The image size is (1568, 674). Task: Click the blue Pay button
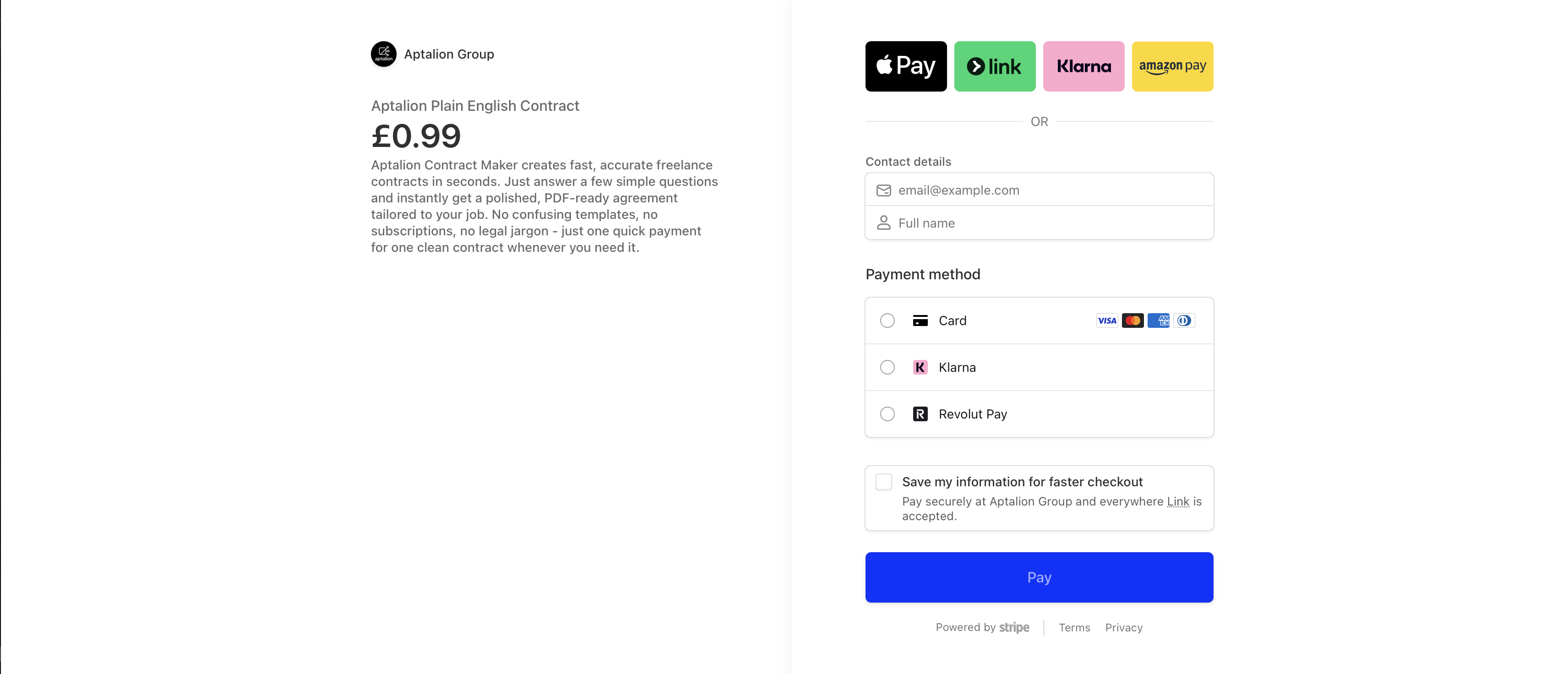coord(1039,576)
